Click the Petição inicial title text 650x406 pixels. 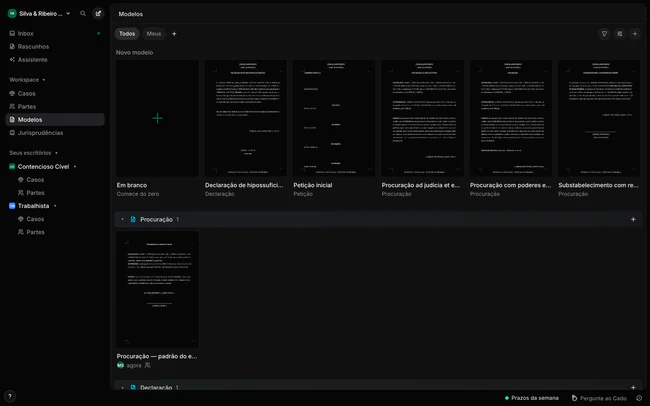(313, 185)
